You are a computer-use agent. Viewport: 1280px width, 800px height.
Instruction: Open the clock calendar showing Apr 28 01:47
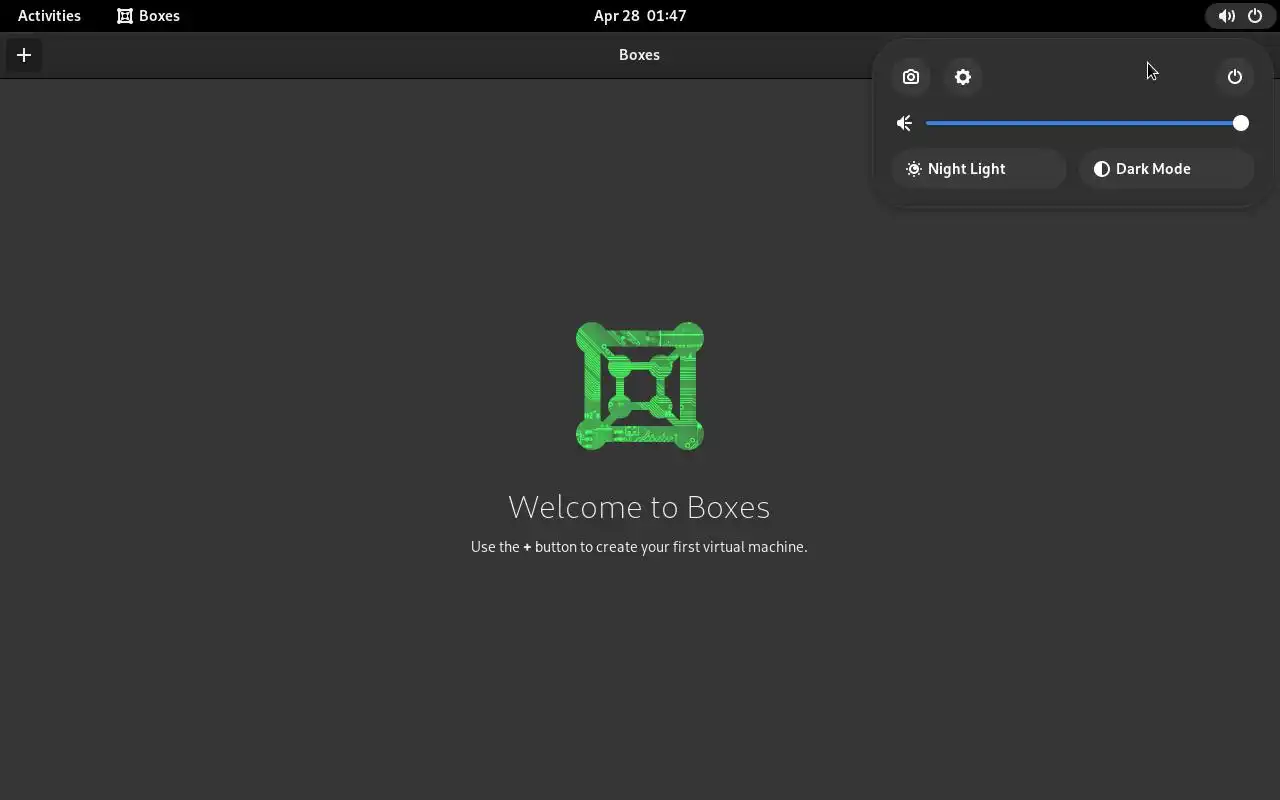pyautogui.click(x=640, y=16)
